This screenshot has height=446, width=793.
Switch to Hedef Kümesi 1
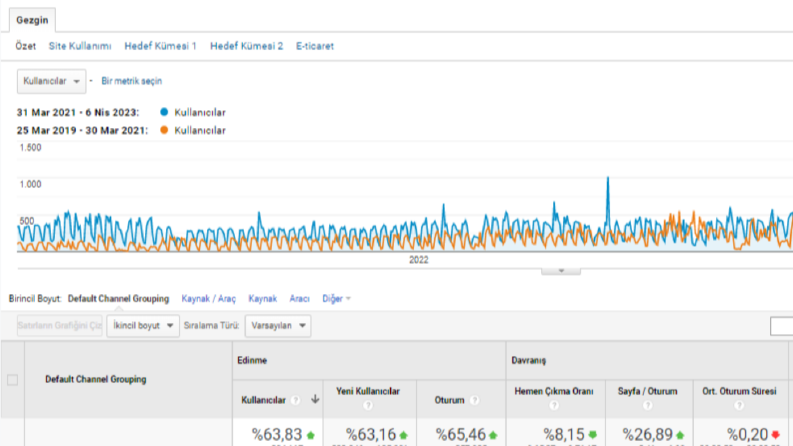pyautogui.click(x=160, y=46)
